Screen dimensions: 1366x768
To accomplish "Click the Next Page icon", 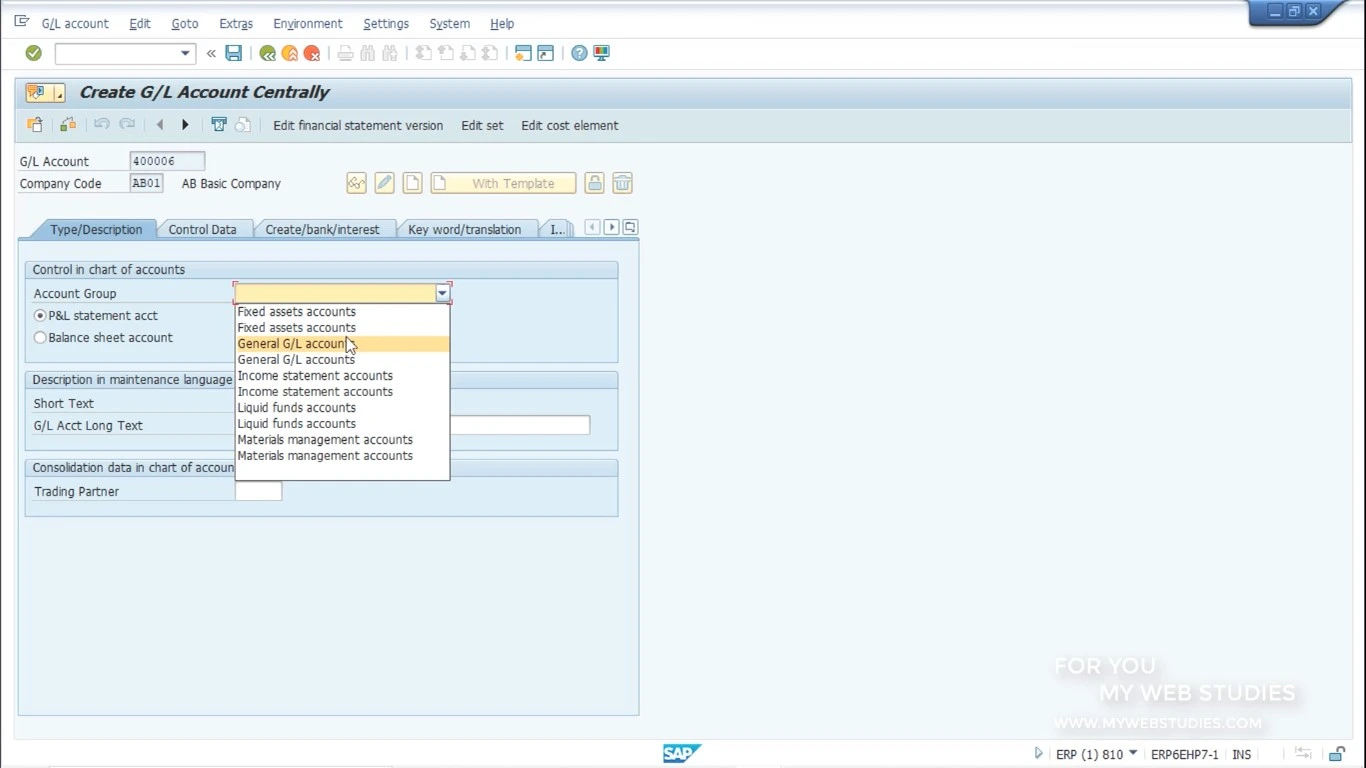I will point(468,53).
